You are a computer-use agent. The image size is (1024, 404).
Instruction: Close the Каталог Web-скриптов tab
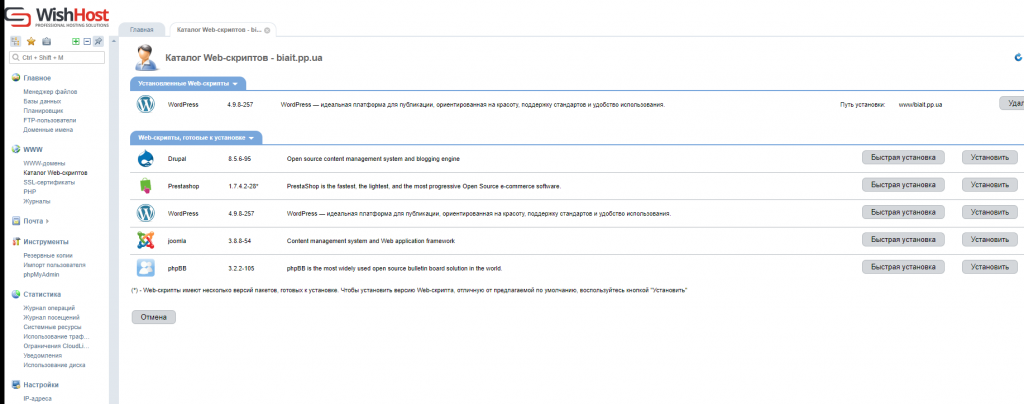(x=267, y=31)
